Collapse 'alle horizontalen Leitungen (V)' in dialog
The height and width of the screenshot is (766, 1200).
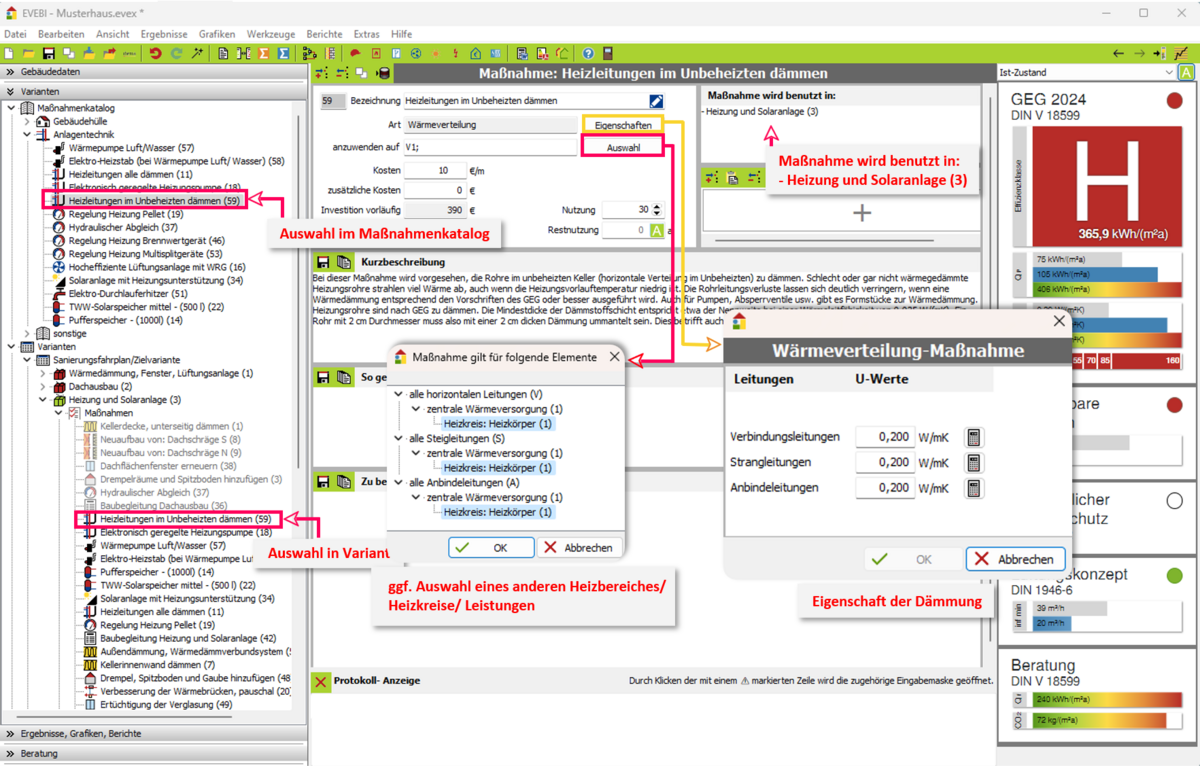coord(399,394)
